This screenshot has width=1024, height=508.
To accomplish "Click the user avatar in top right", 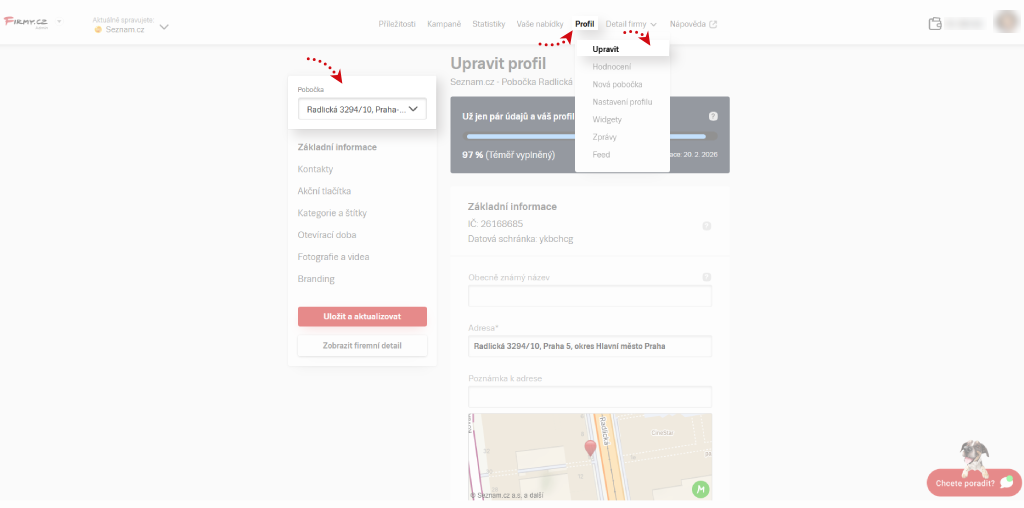I will (x=1006, y=23).
